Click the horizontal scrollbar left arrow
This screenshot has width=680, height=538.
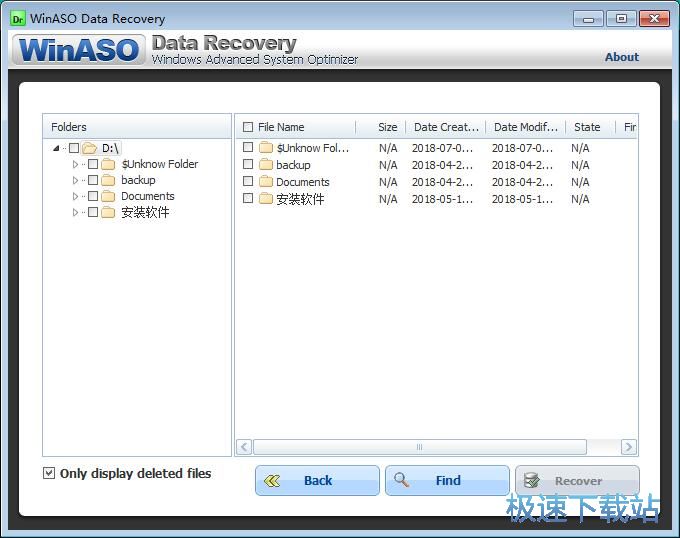[244, 447]
